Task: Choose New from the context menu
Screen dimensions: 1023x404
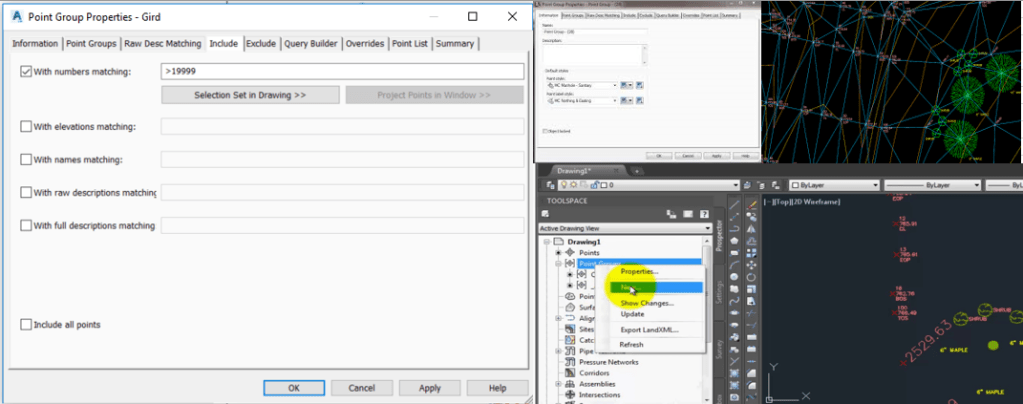Action: tap(630, 287)
